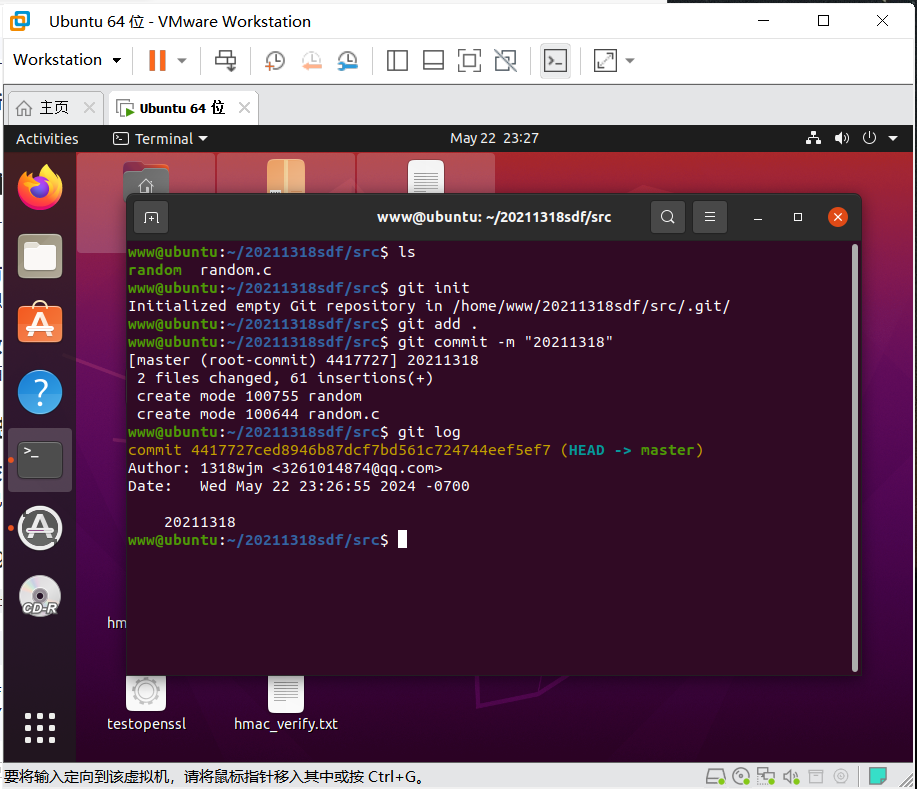Click the terminal search button
917x789 pixels.
(x=668, y=218)
